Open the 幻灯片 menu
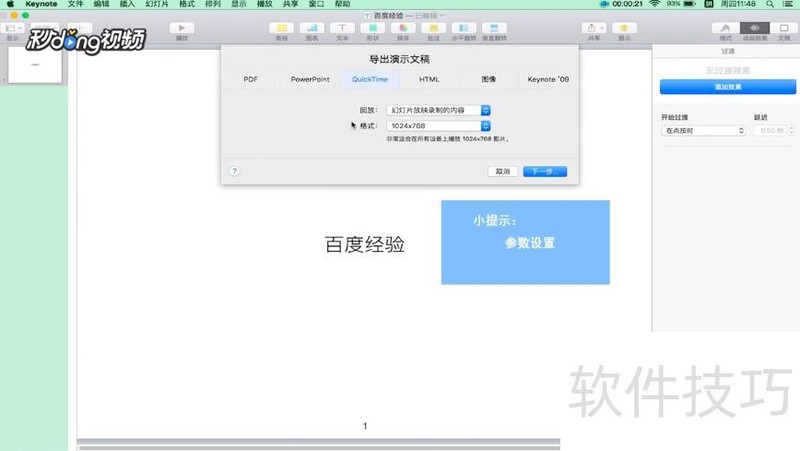 pos(157,4)
